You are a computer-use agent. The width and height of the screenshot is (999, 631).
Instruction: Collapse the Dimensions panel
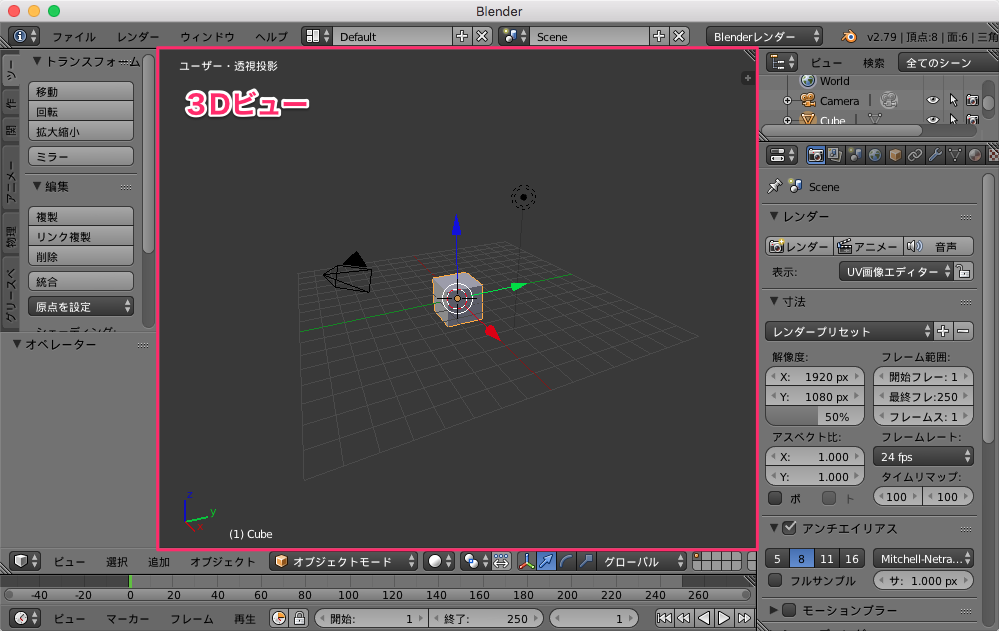click(x=774, y=301)
